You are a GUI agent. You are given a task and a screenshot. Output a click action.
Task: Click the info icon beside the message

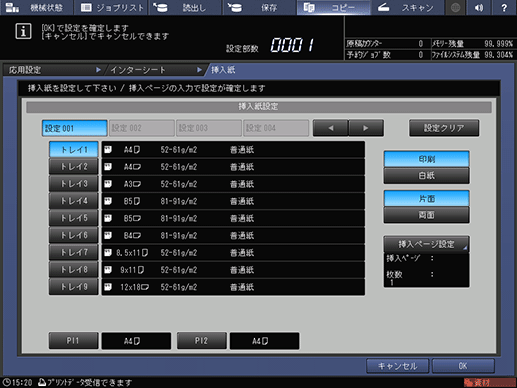[x=23, y=31]
